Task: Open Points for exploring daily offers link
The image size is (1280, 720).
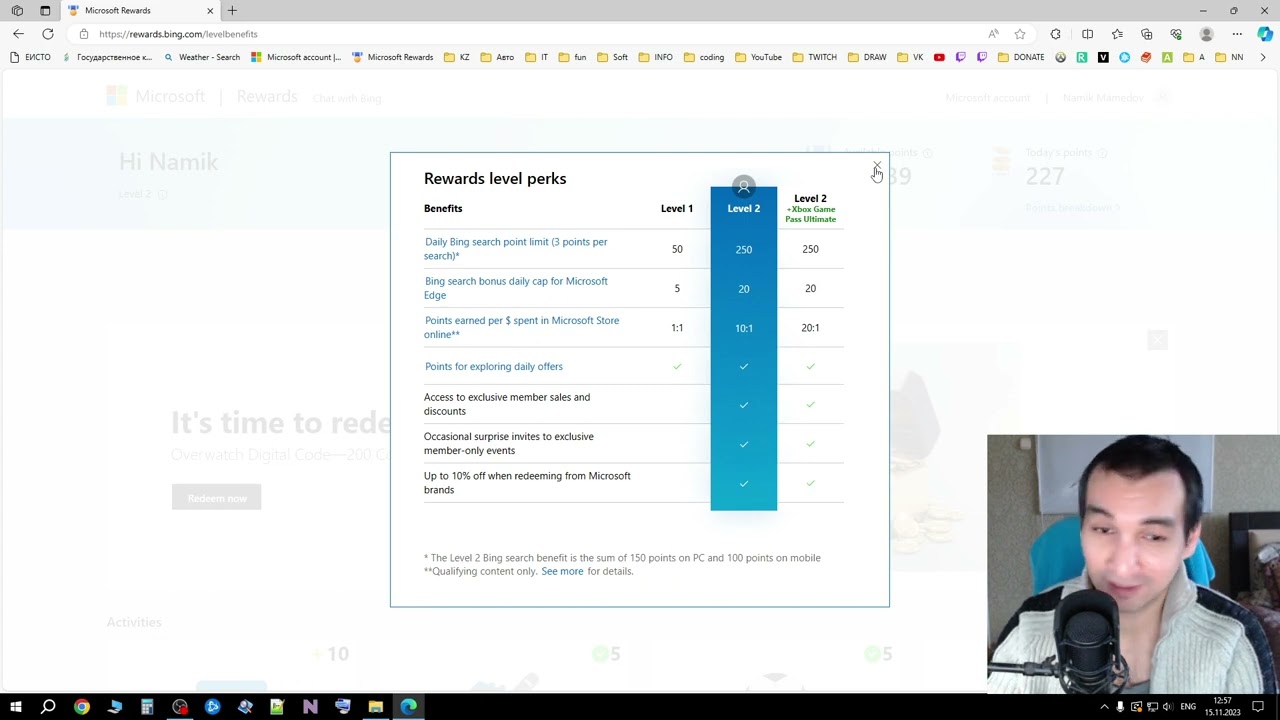Action: pos(494,367)
